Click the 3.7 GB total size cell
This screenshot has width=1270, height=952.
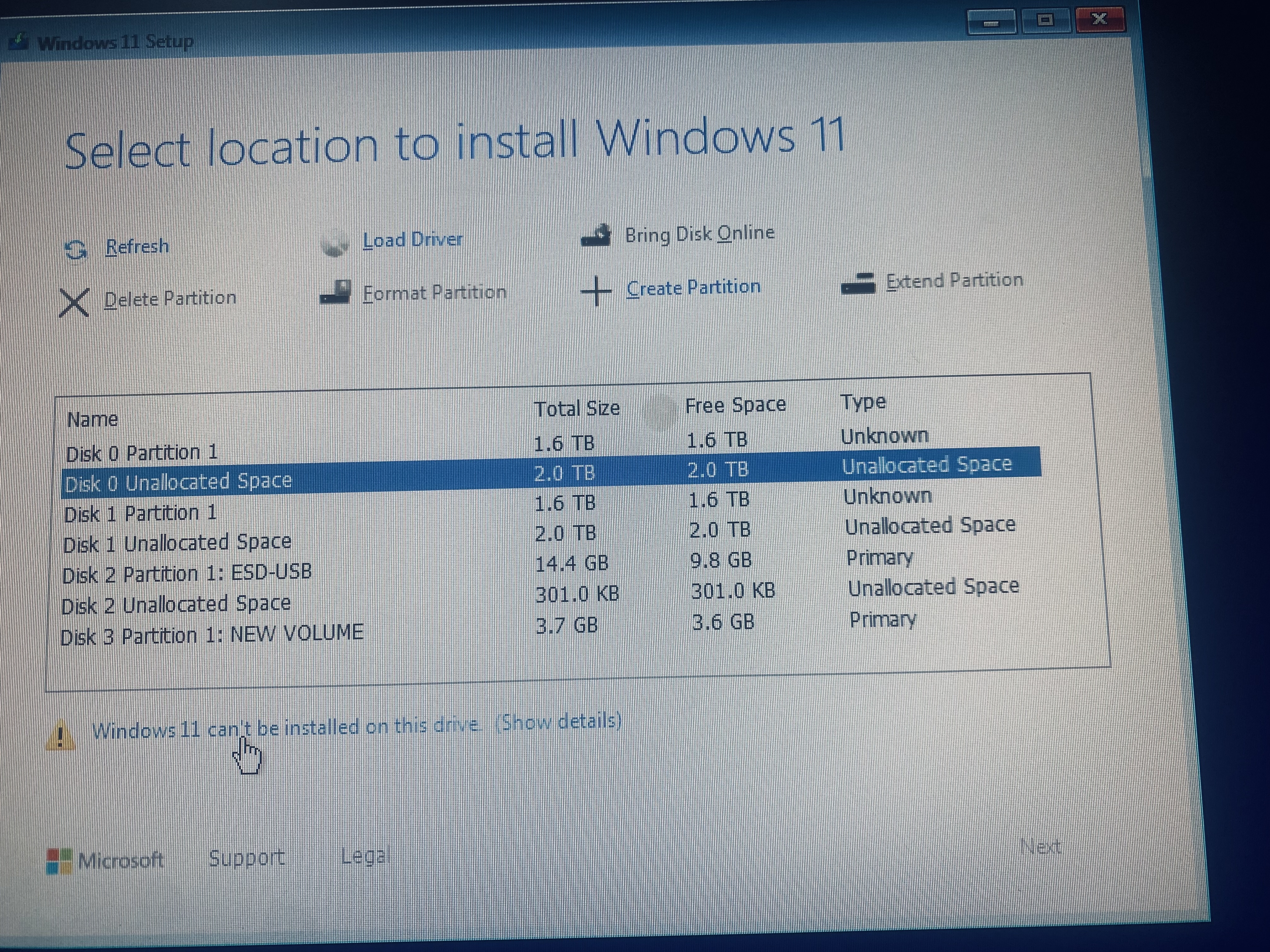pyautogui.click(x=566, y=625)
